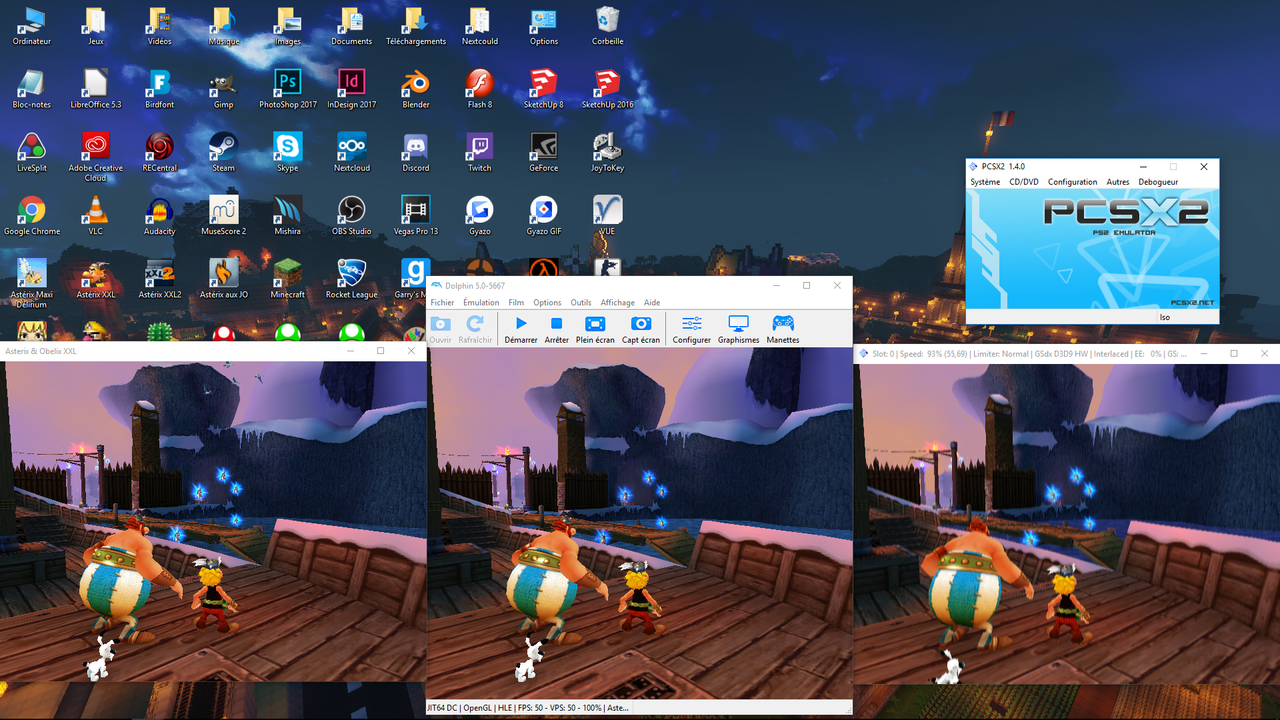Select MuseScore 2 desktop shortcut
Screen dimensions: 1280x720
[224, 215]
